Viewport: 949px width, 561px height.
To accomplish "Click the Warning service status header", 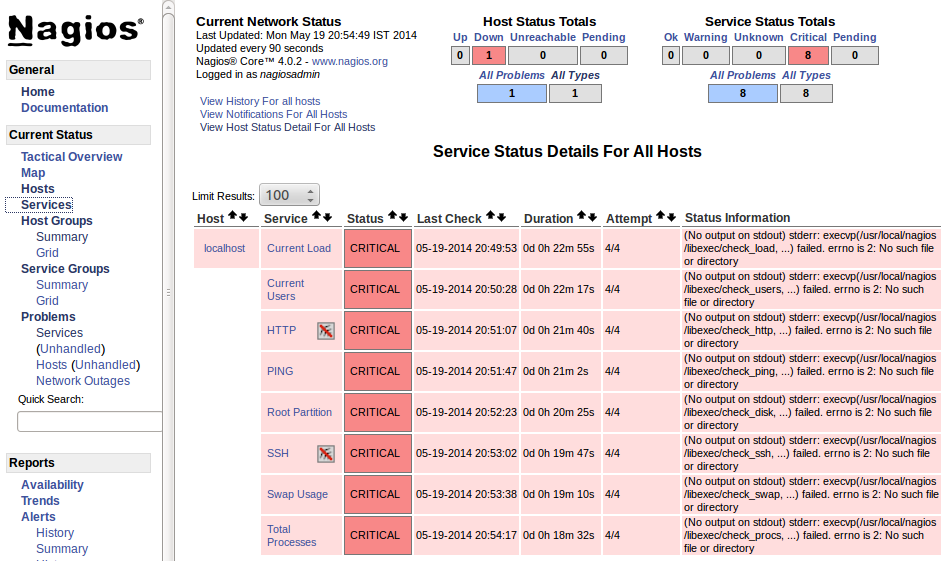I will click(x=706, y=37).
